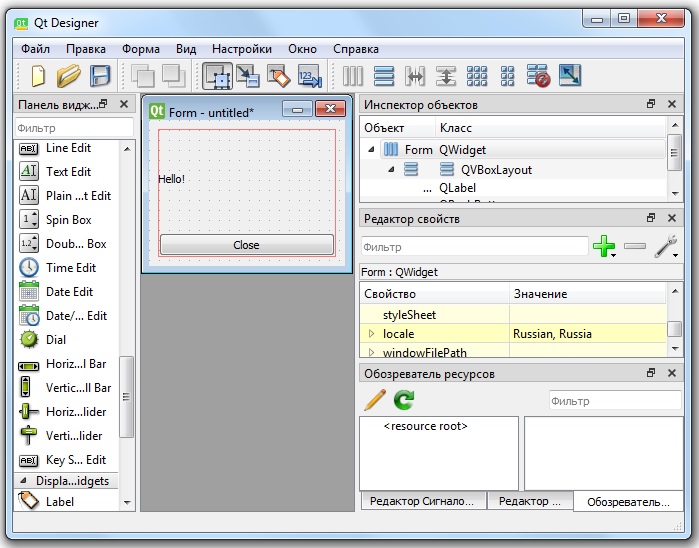Click the remove property minus icon
This screenshot has height=548, width=699.
click(635, 246)
